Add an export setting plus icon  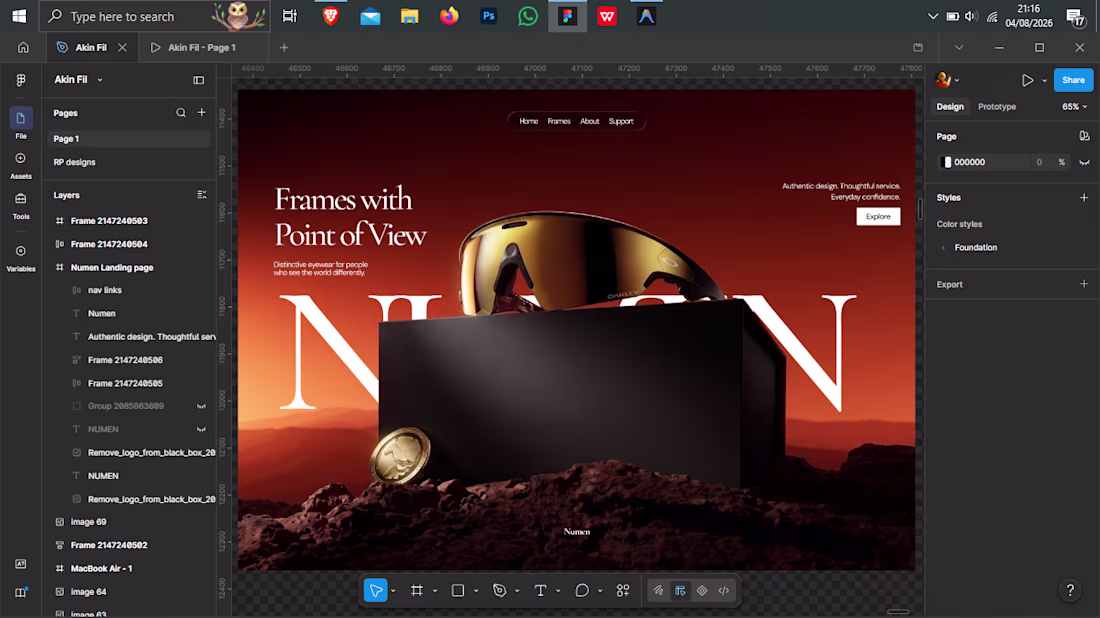(x=1084, y=284)
